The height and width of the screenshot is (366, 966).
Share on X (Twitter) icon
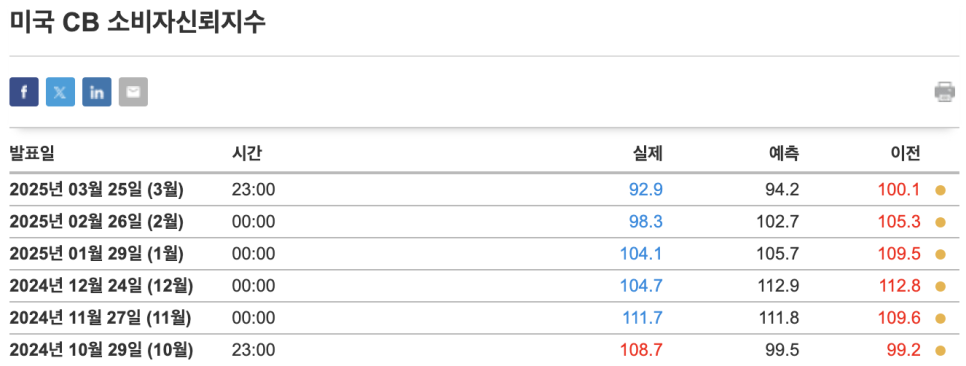(60, 92)
